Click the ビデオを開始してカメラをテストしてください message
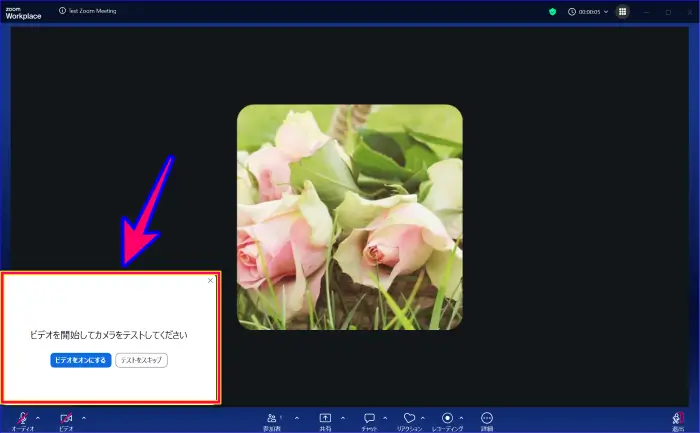 point(109,335)
